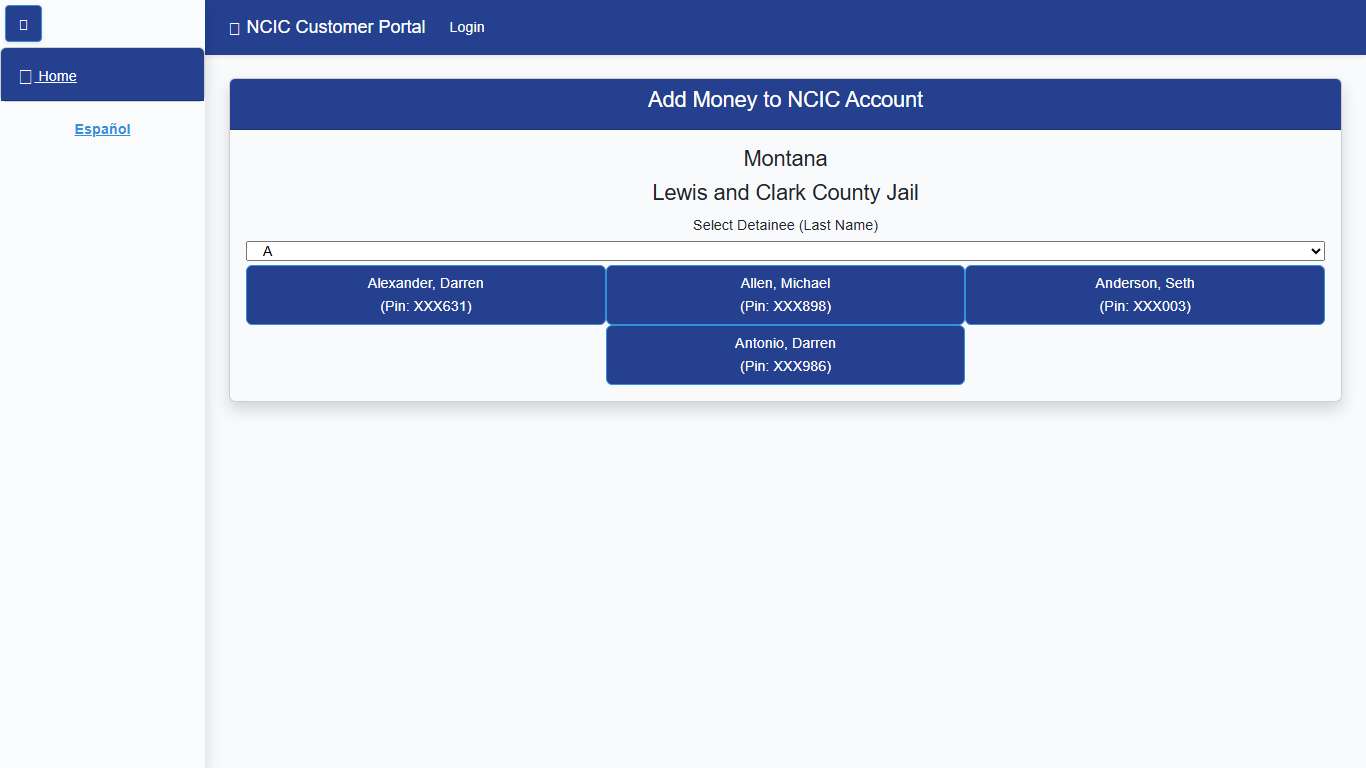The height and width of the screenshot is (768, 1366).
Task: Click the Add Money to NCIC Account header
Action: point(785,99)
